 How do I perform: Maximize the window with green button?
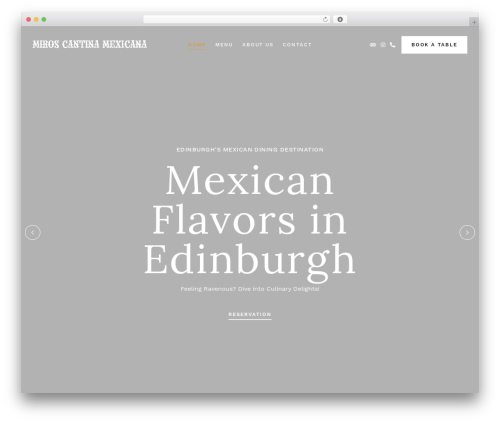[x=44, y=20]
